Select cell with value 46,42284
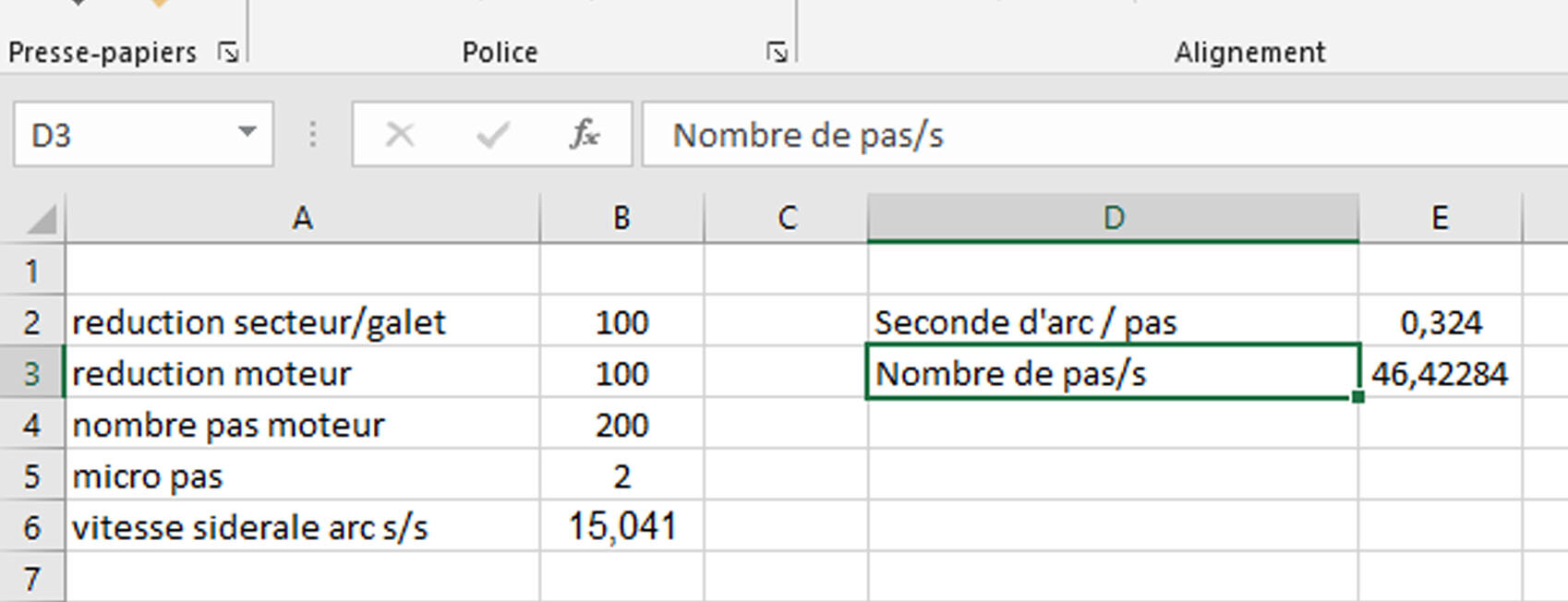The image size is (1568, 602). (1439, 374)
